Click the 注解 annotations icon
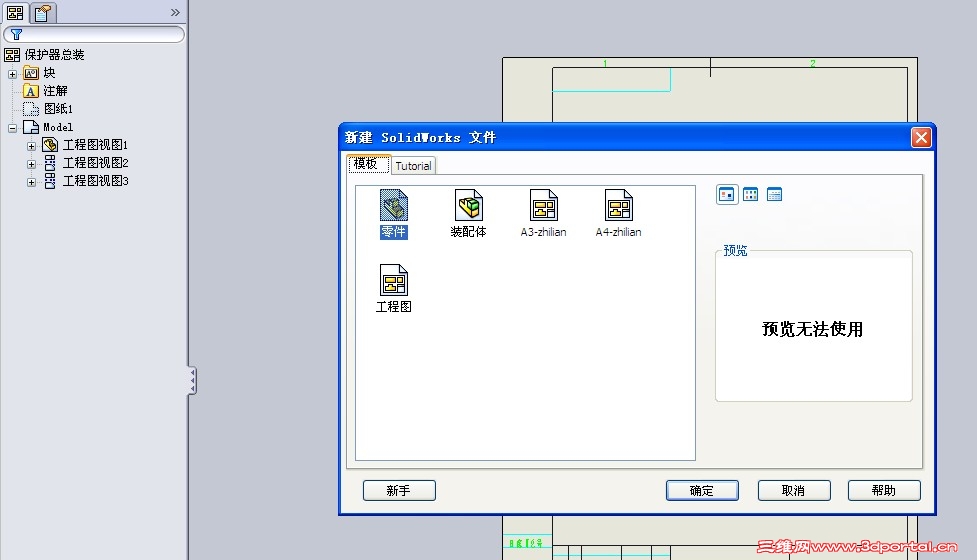 click(x=31, y=91)
